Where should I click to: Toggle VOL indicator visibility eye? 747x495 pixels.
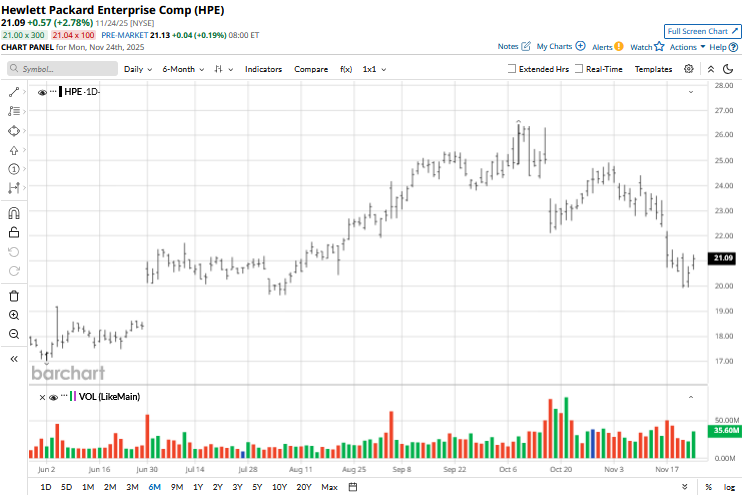pos(53,397)
